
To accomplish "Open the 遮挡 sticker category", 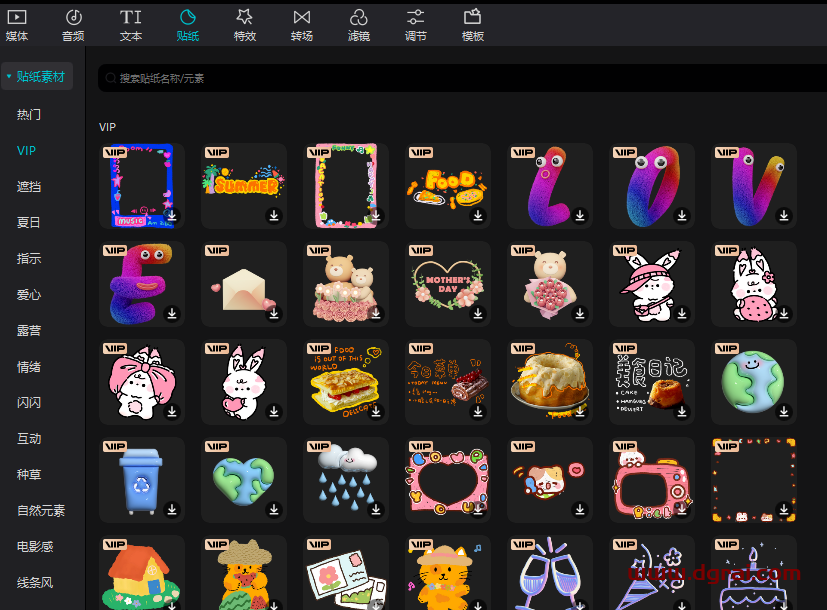I will [x=29, y=187].
